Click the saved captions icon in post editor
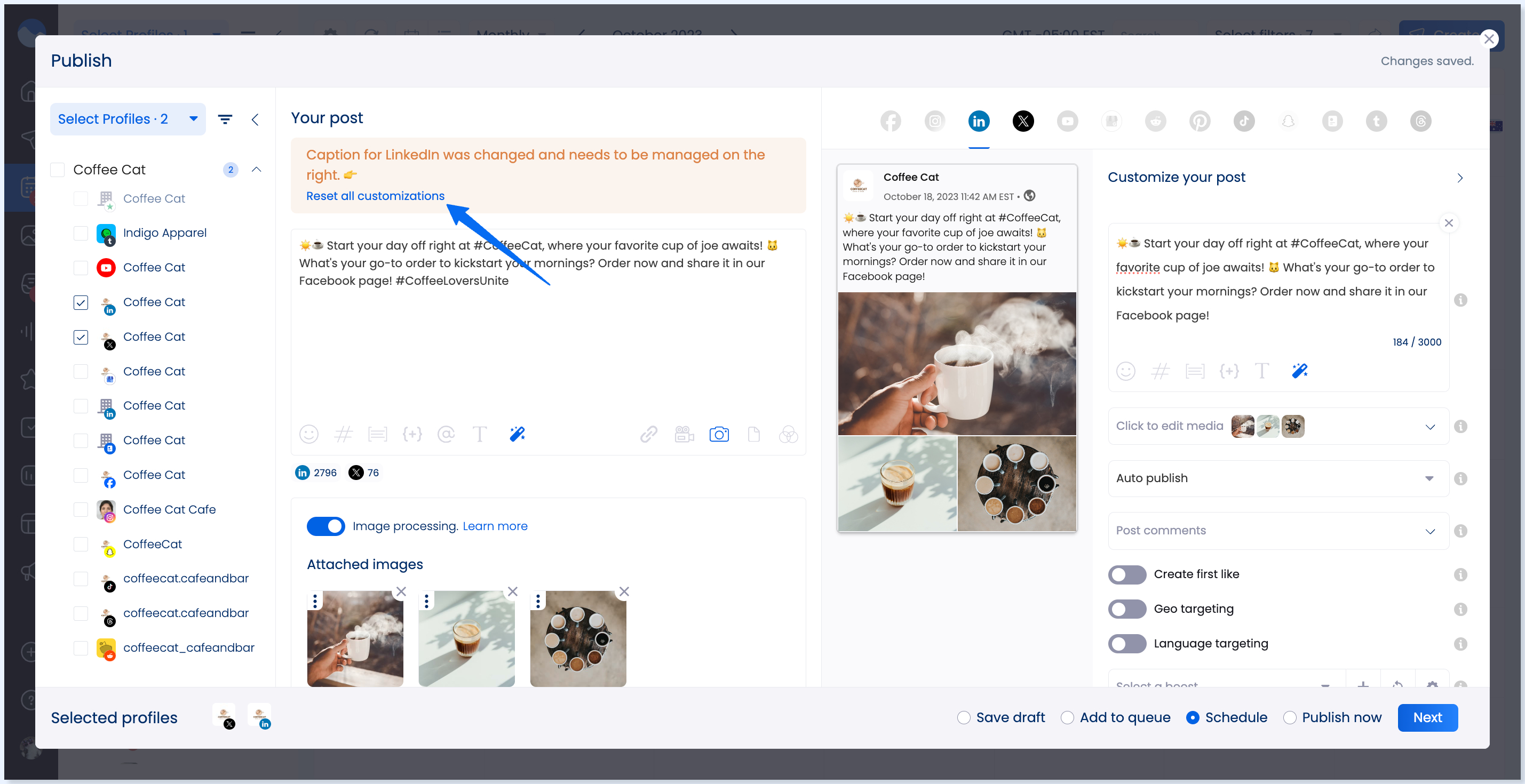Image resolution: width=1525 pixels, height=784 pixels. coord(377,434)
